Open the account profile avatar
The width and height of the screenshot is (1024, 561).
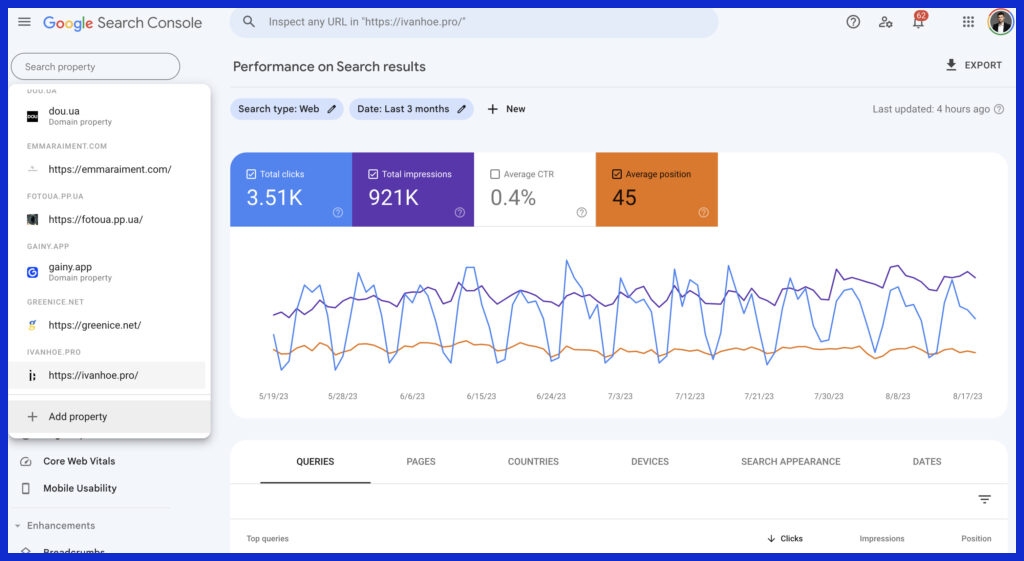(x=1000, y=22)
